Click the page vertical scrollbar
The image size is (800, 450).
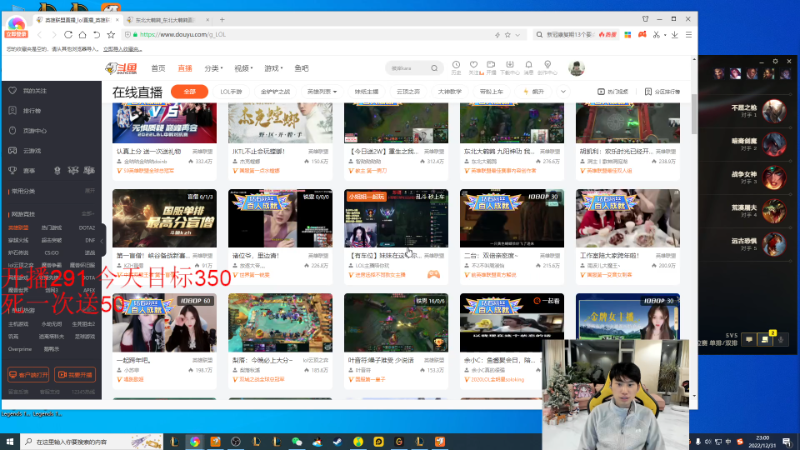[x=694, y=115]
